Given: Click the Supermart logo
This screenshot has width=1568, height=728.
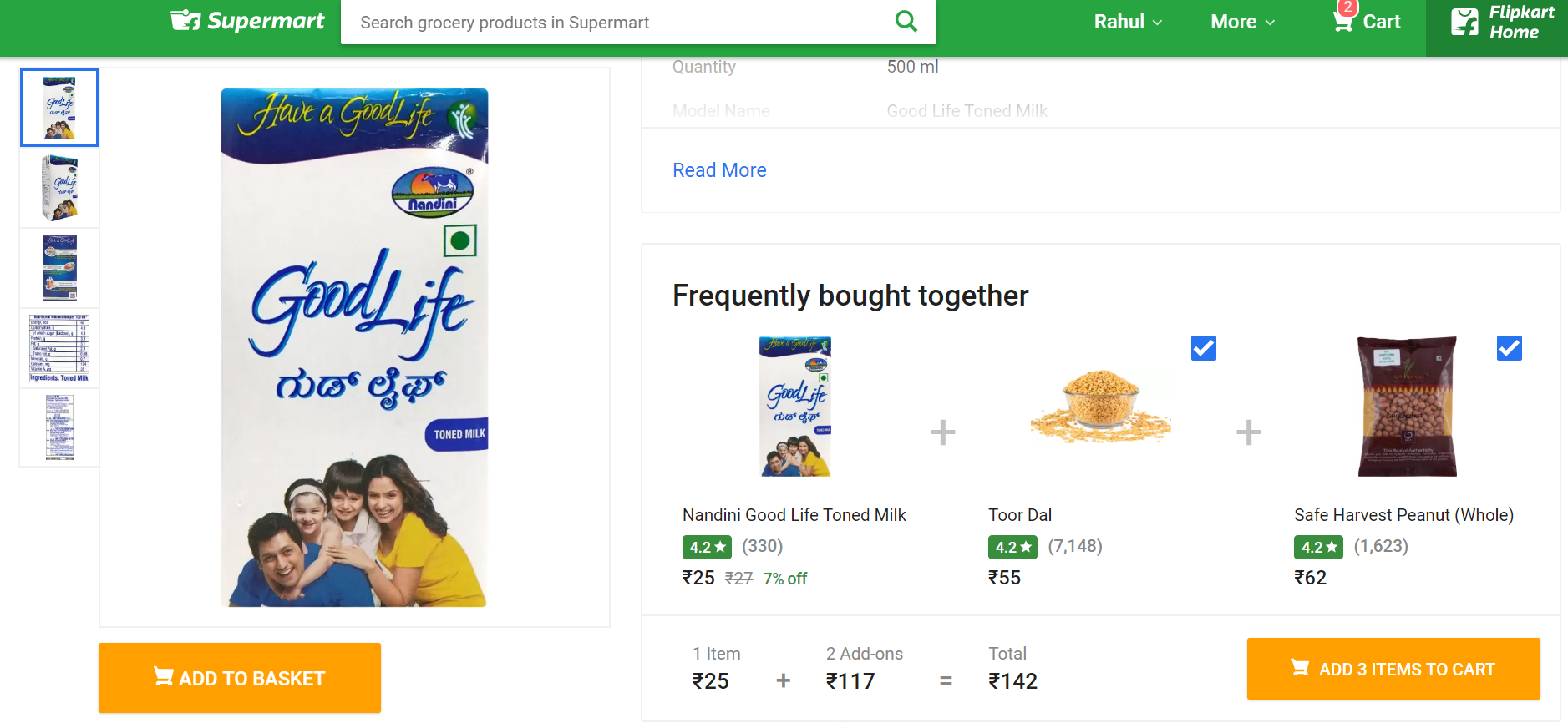Looking at the screenshot, I should click(x=248, y=21).
